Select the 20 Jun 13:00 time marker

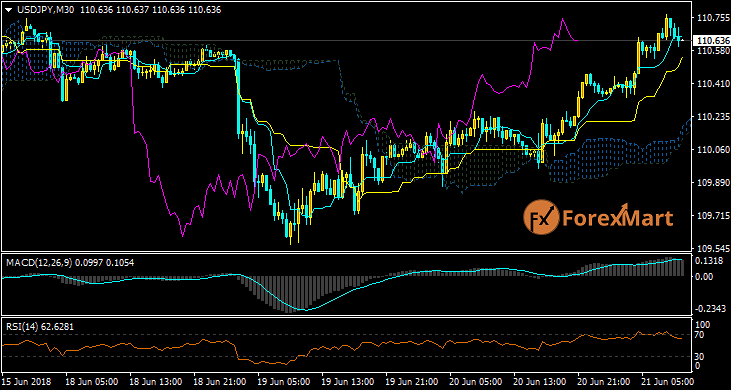[x=540, y=380]
